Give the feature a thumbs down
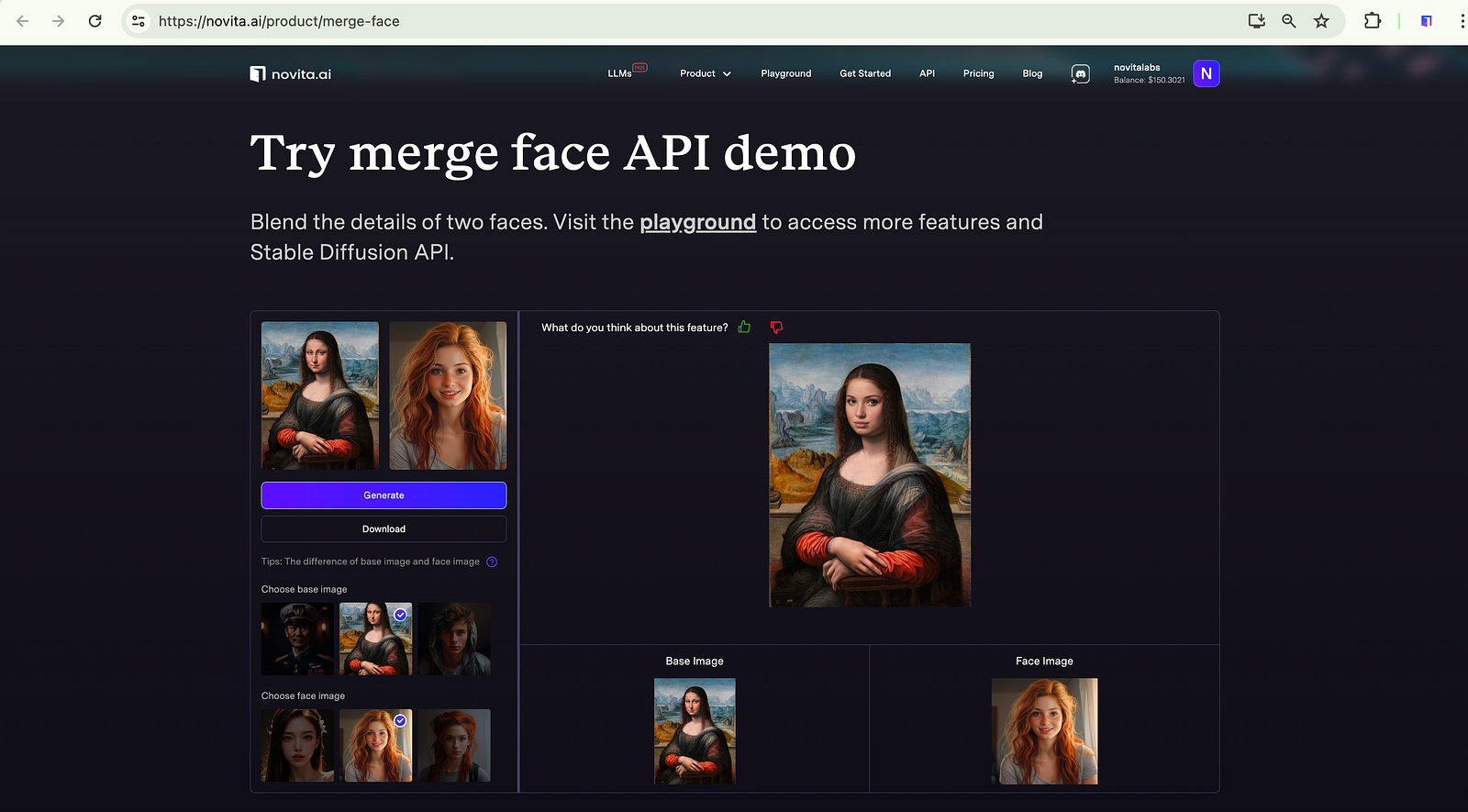Viewport: 1468px width, 812px height. (776, 327)
